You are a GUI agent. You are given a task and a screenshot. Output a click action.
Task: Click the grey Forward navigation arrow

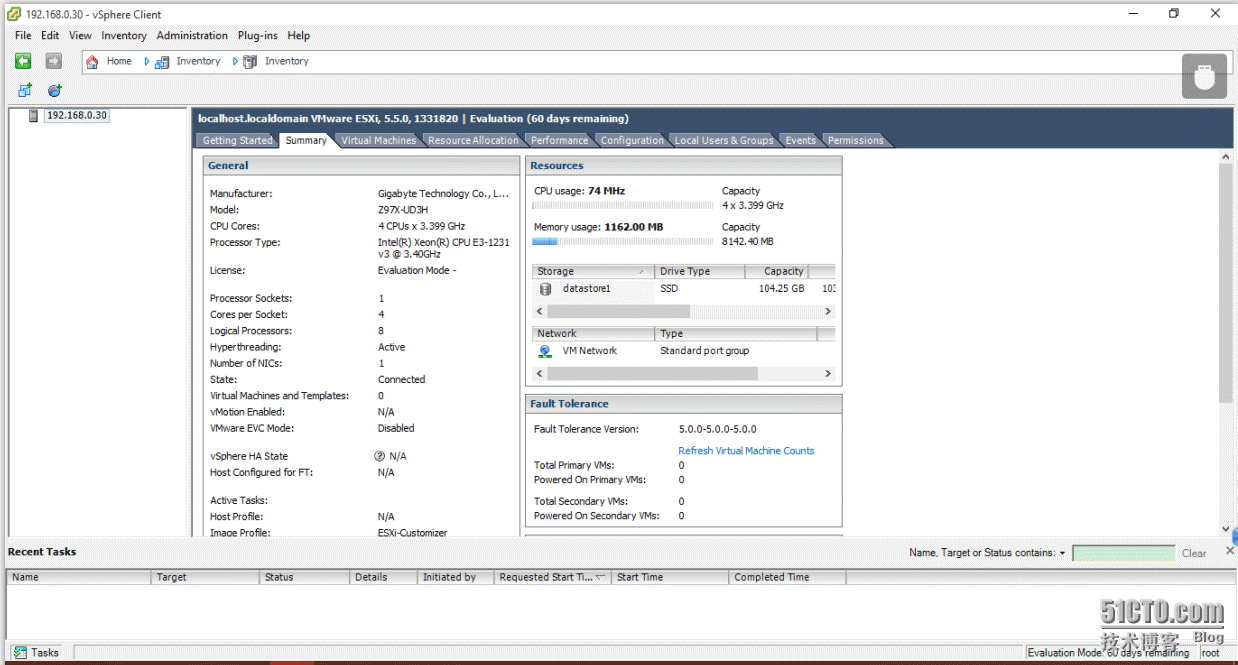pos(54,61)
